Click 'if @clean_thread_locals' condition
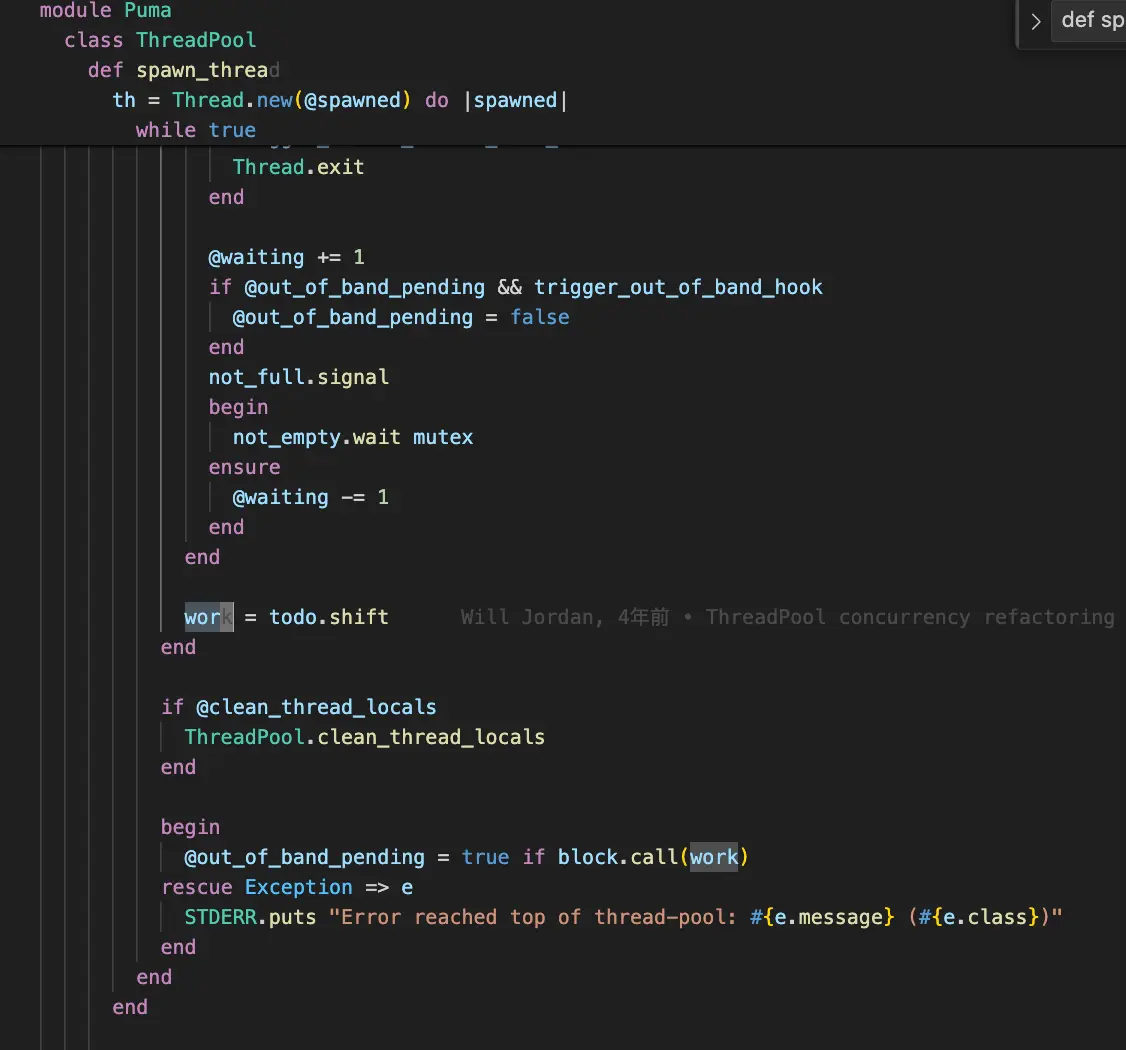Image resolution: width=1126 pixels, height=1050 pixels. pyautogui.click(x=299, y=707)
